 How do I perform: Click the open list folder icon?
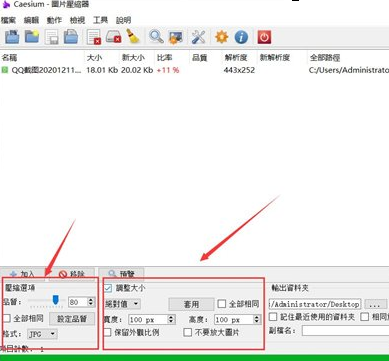pyautogui.click(x=71, y=36)
